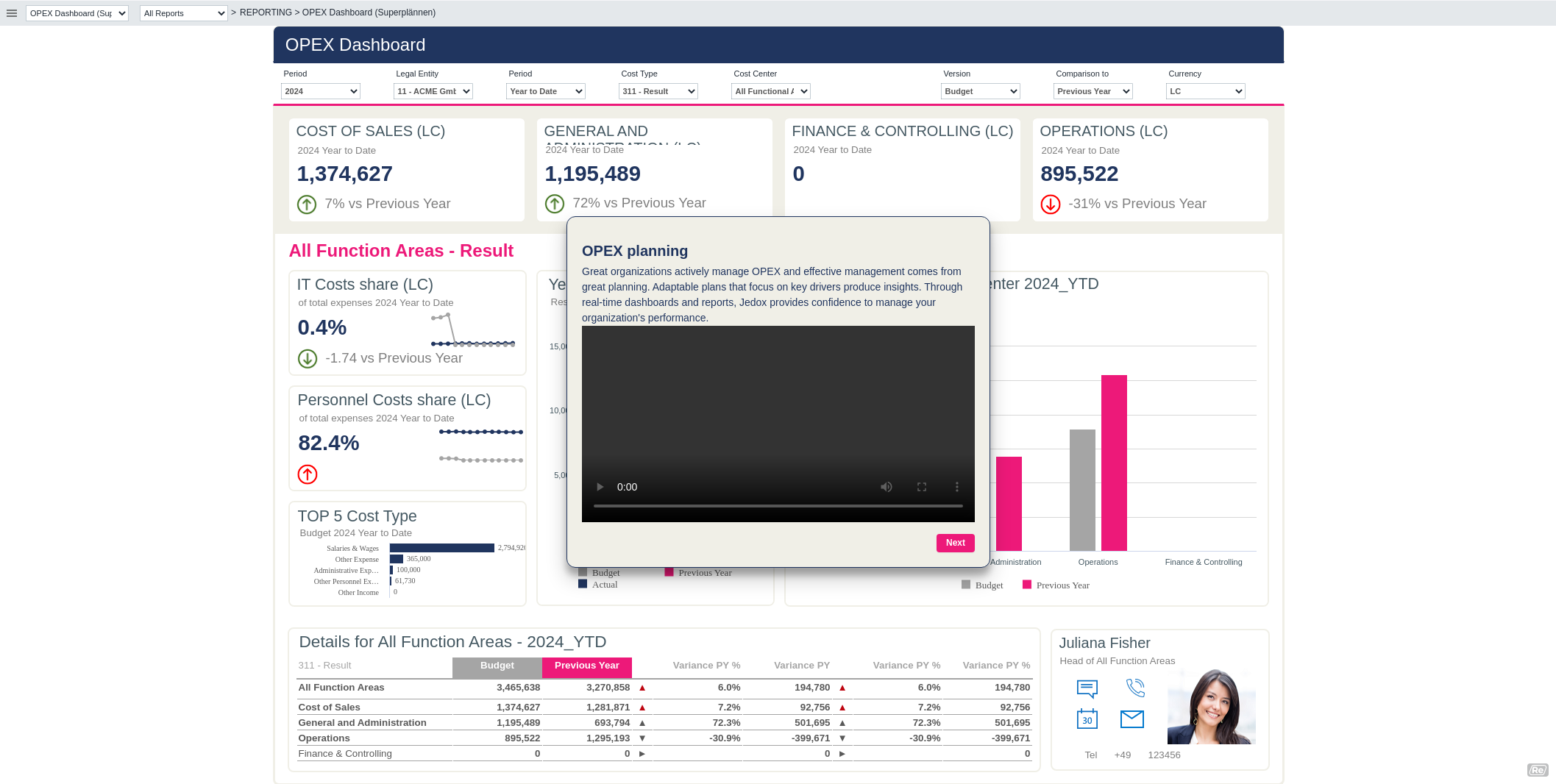Mute the video with speaker icon
Image resolution: width=1556 pixels, height=784 pixels.
coord(887,487)
